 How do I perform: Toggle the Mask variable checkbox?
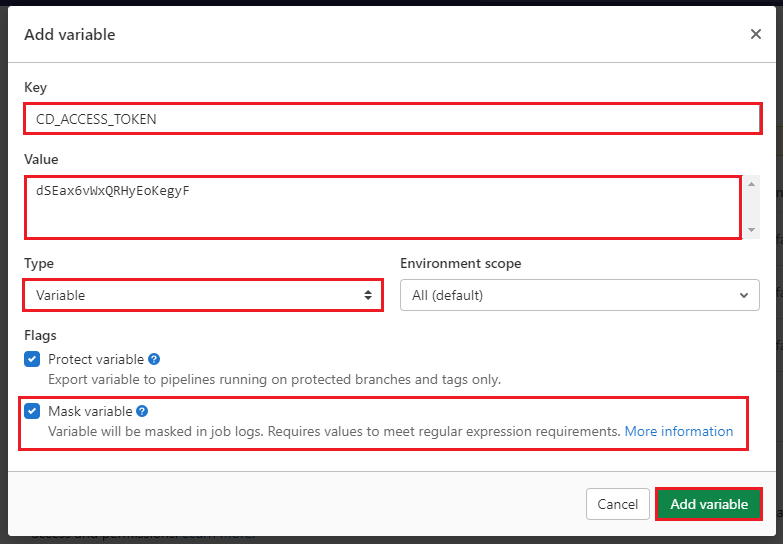pyautogui.click(x=32, y=411)
